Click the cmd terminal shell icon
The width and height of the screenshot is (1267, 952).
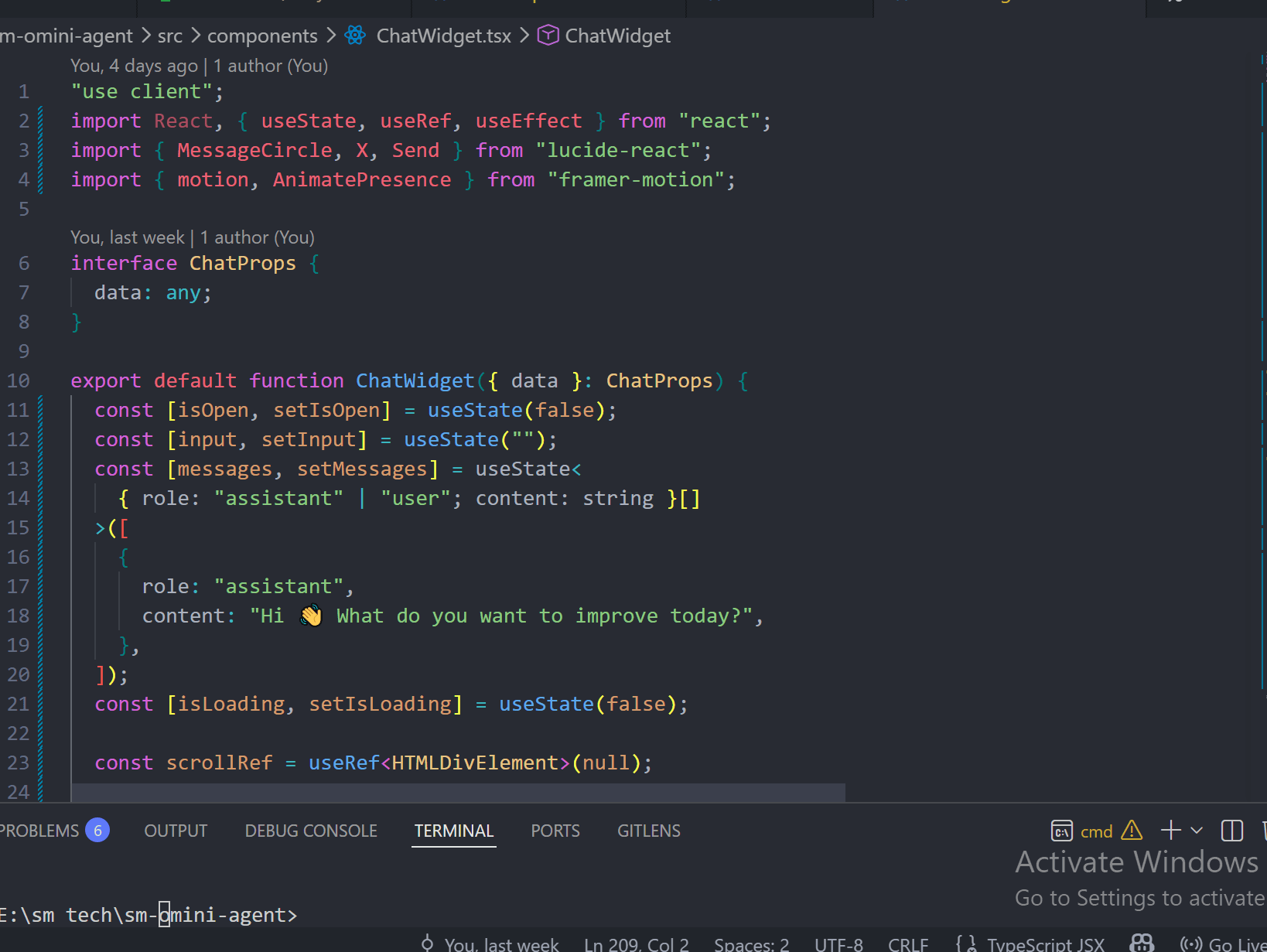(1061, 831)
